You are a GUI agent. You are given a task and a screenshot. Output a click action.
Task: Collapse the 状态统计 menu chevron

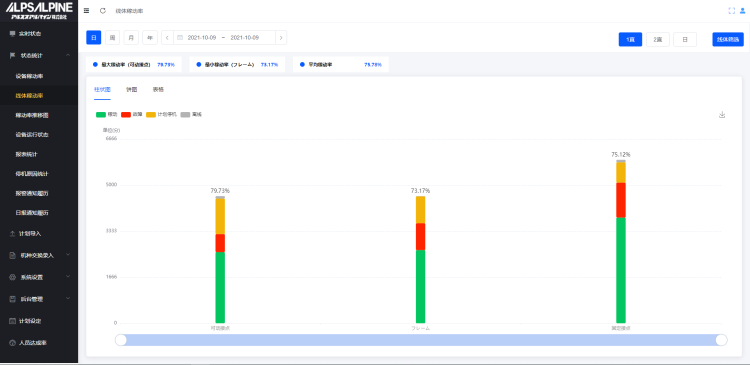(68, 55)
